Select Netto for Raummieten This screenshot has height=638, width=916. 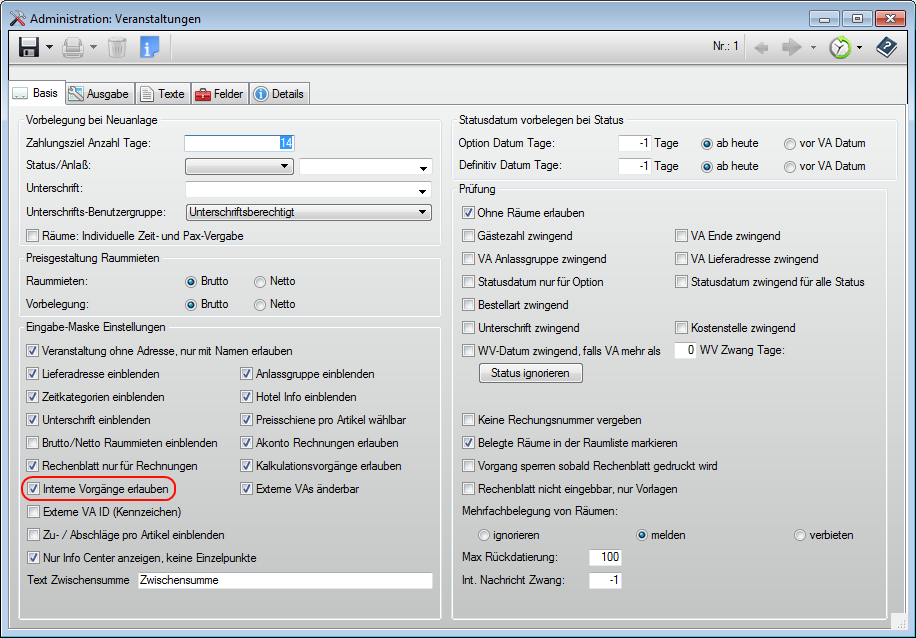pos(260,281)
